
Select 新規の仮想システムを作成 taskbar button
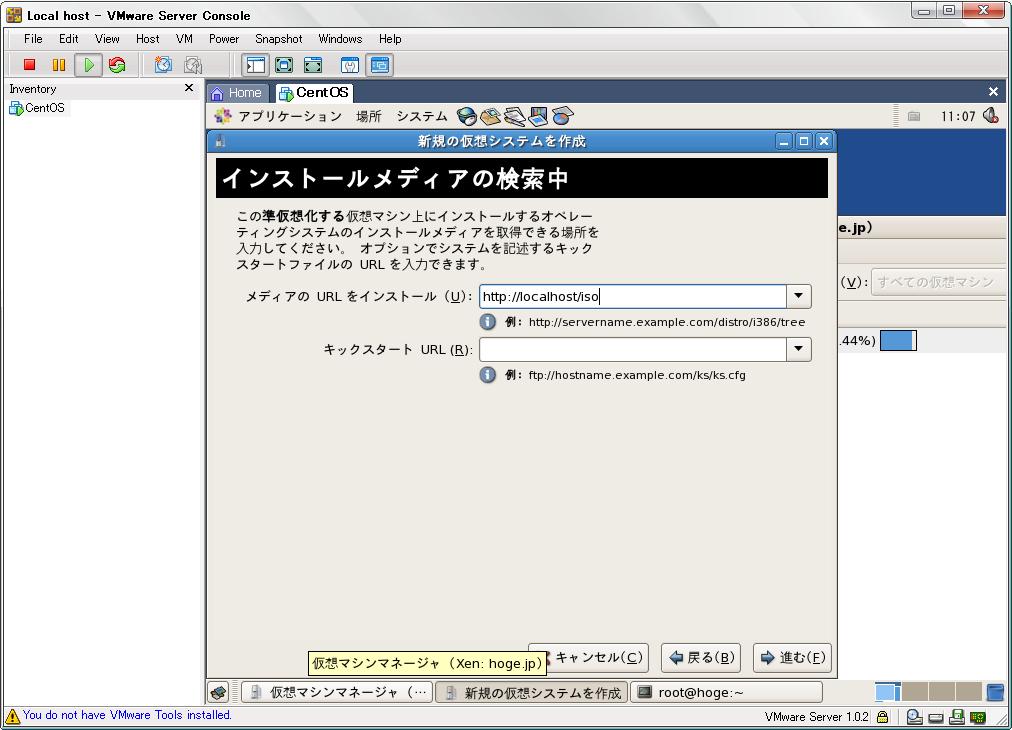pyautogui.click(x=532, y=693)
